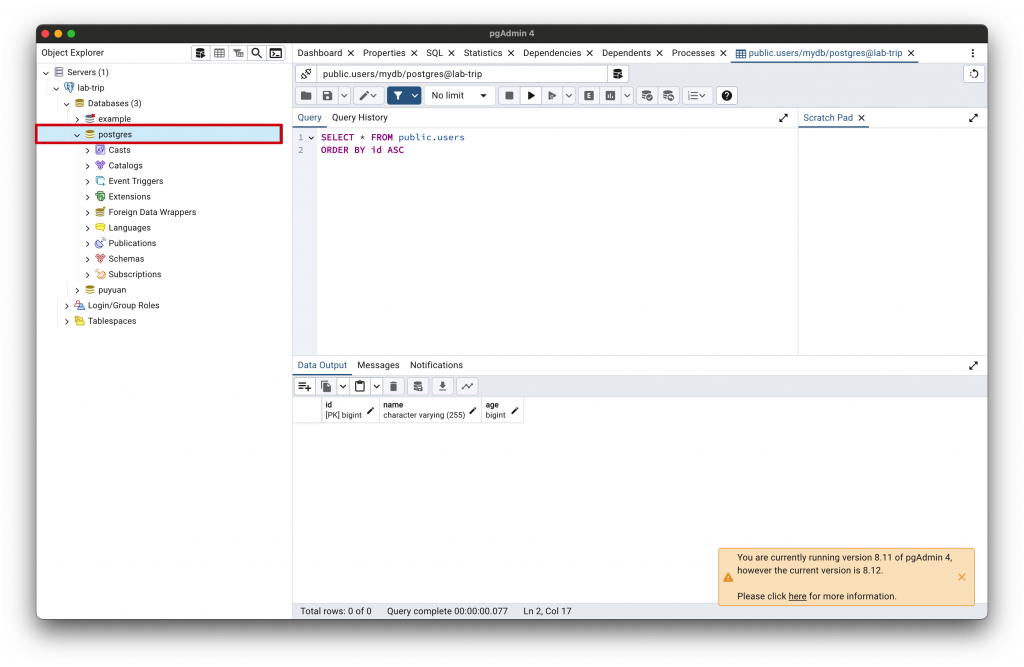1024x667 pixels.
Task: Toggle the blue Sort/Filter funnel button
Action: 398,95
